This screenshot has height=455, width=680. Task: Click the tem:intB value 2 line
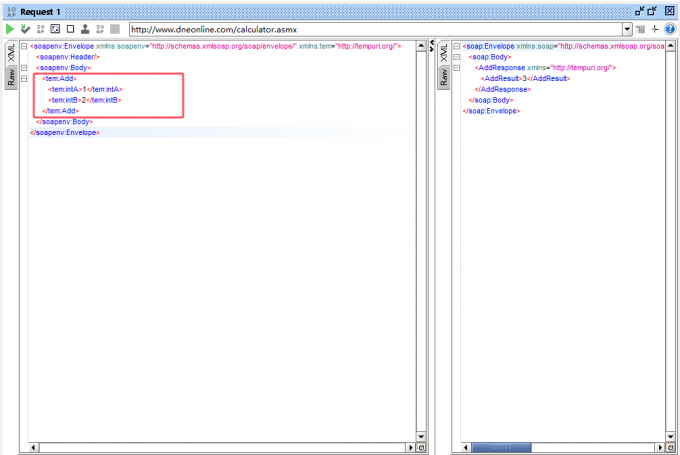[x=85, y=100]
